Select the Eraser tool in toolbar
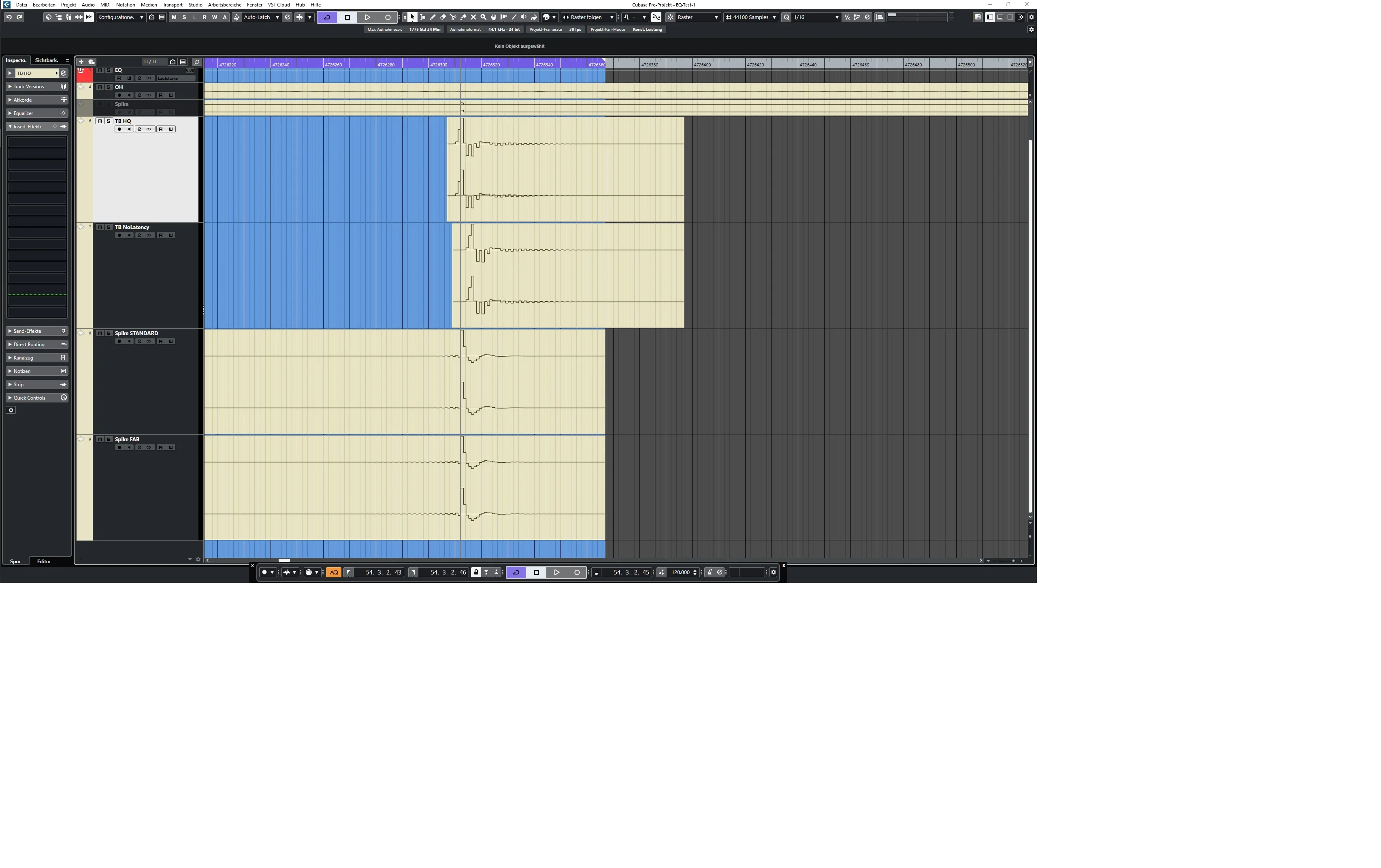 pyautogui.click(x=443, y=17)
